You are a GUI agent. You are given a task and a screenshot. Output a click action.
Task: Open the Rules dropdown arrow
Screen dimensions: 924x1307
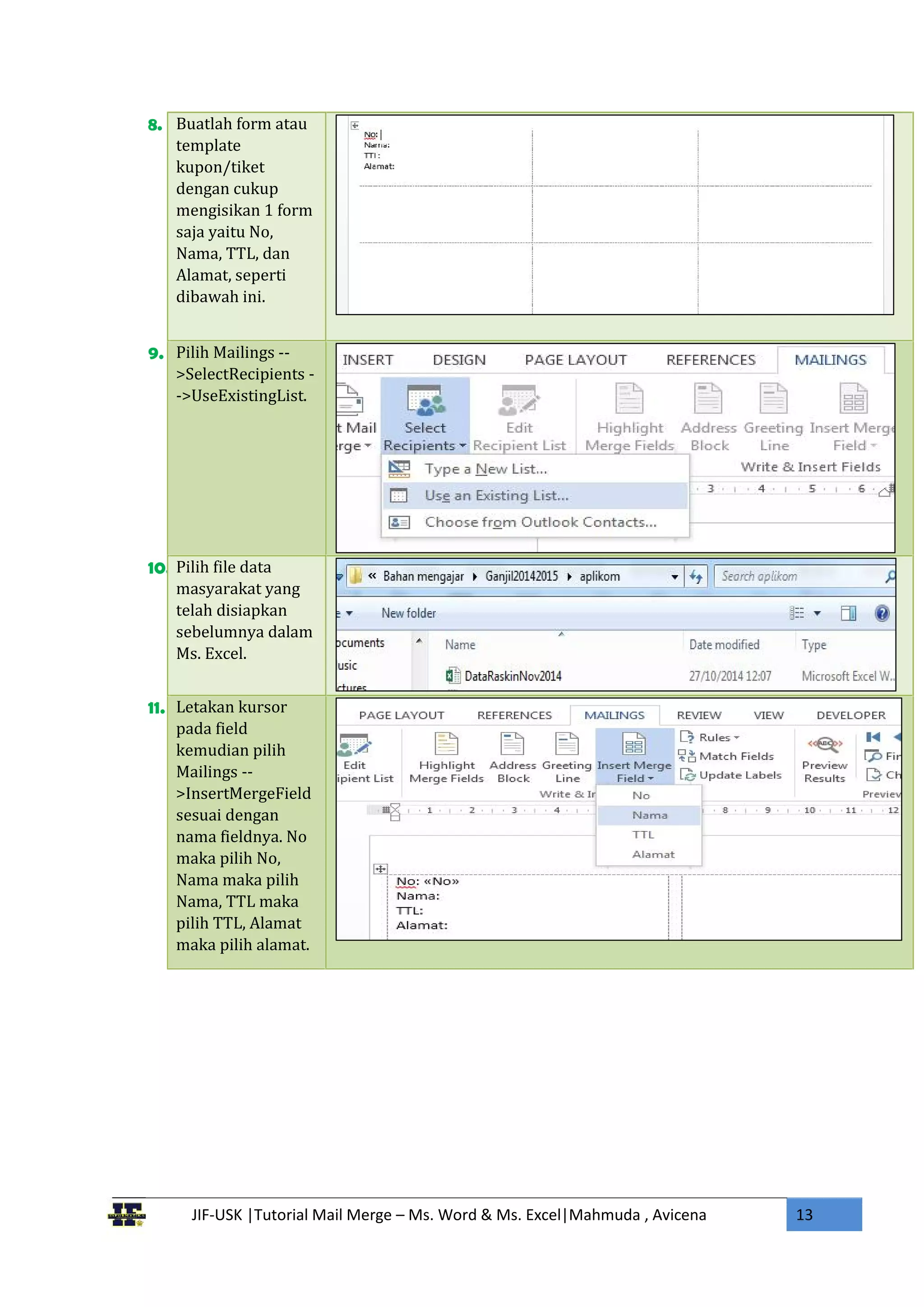click(736, 738)
